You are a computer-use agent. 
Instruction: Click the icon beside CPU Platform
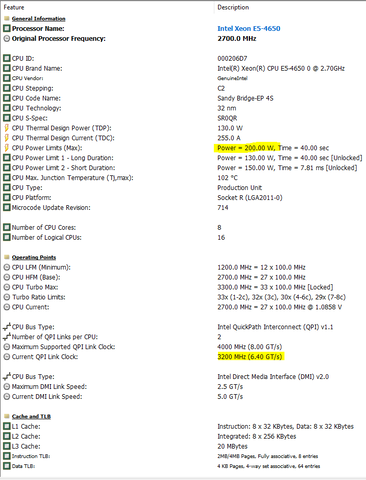[7, 198]
